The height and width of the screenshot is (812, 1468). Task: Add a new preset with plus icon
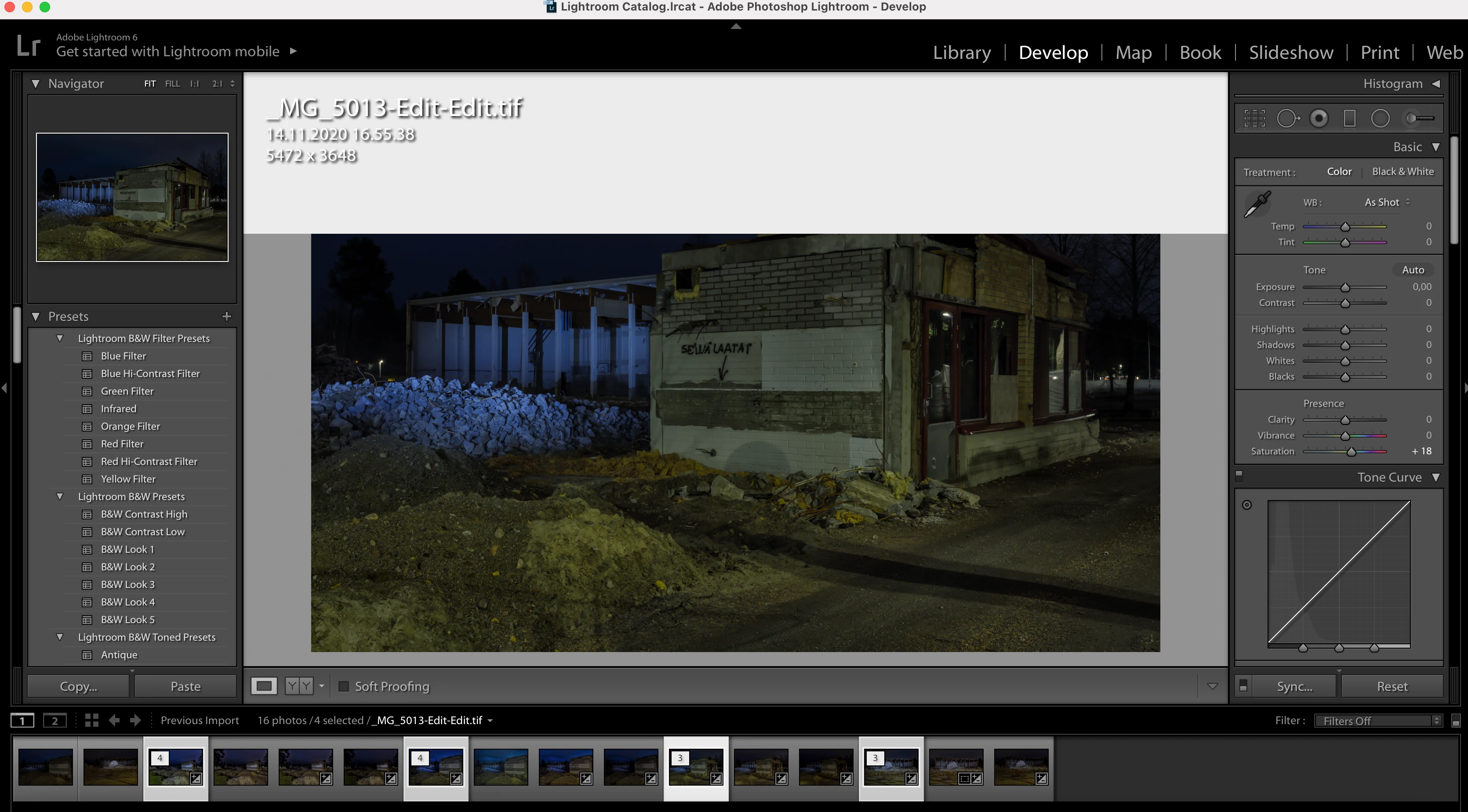227,316
